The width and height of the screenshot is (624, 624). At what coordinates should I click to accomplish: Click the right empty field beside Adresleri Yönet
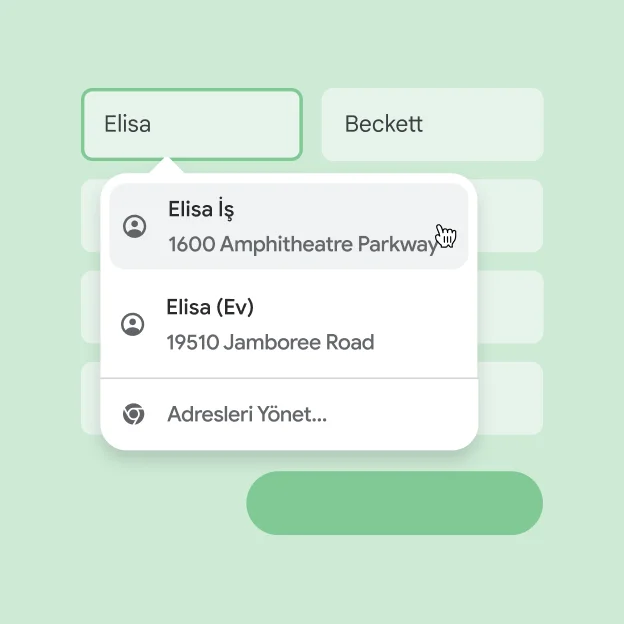point(512,398)
